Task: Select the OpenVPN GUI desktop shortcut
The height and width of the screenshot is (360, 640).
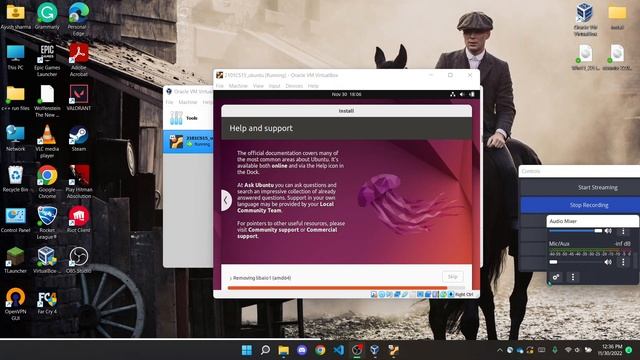Action: click(16, 304)
